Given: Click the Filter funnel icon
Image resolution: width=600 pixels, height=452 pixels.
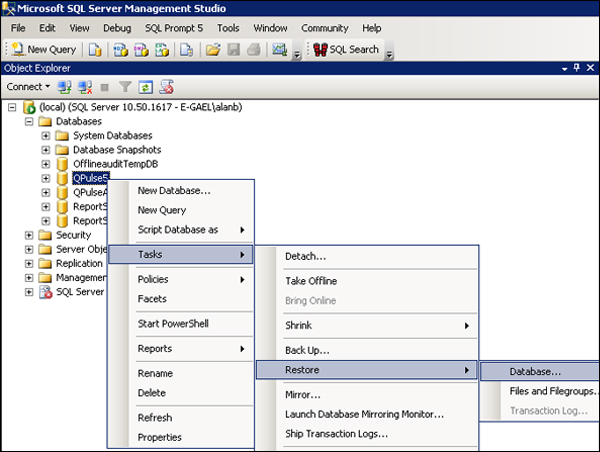Looking at the screenshot, I should [125, 87].
